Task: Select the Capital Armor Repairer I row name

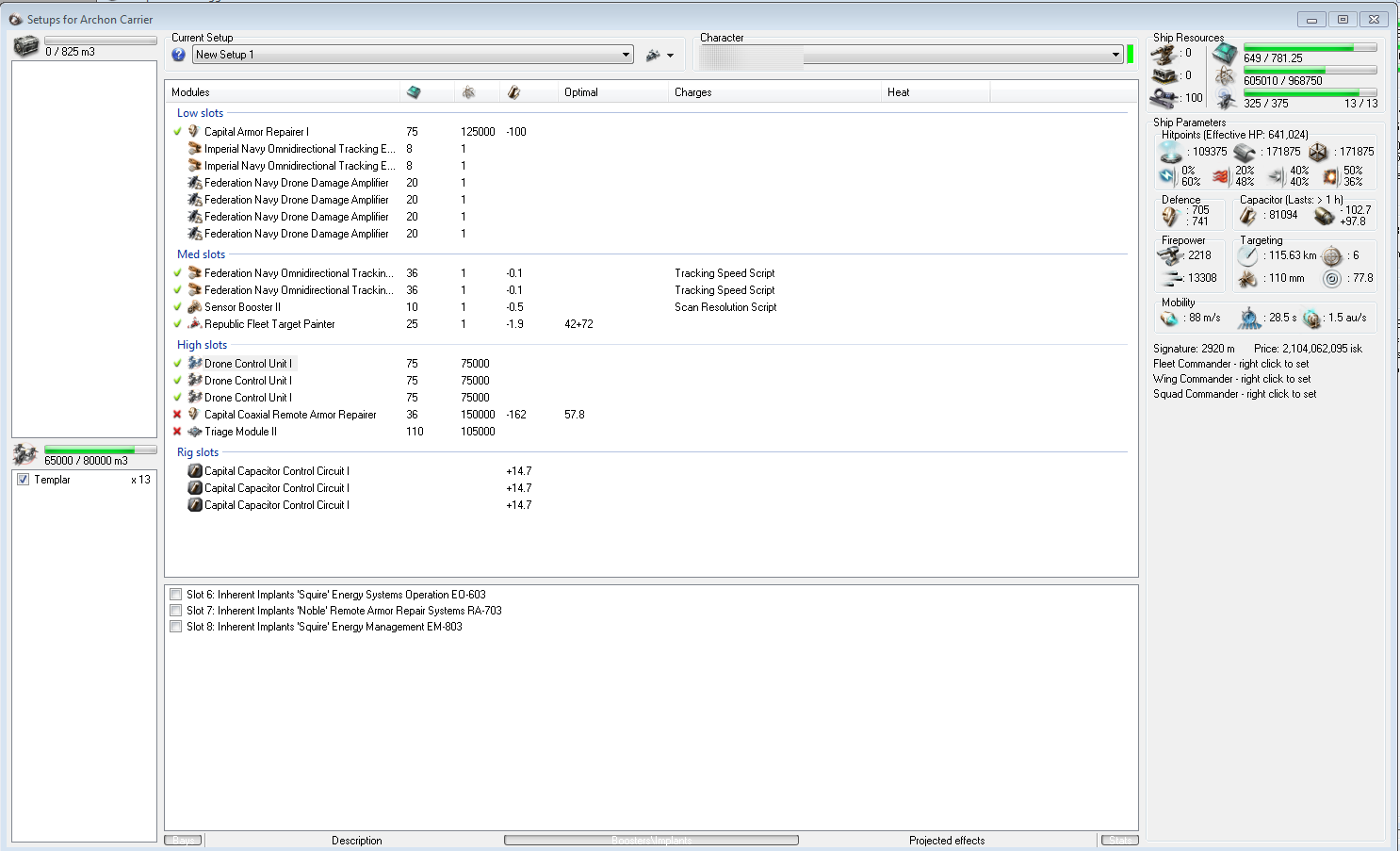Action: 256,132
